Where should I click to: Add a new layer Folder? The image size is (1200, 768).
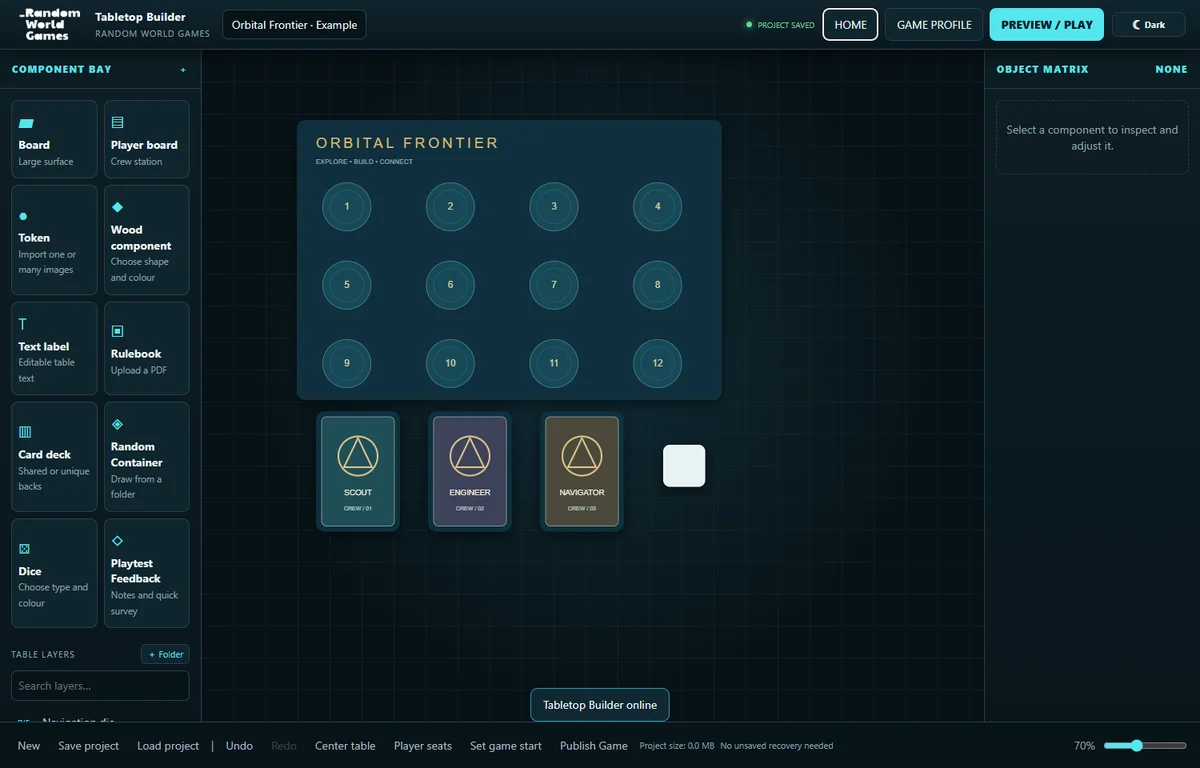(x=165, y=655)
